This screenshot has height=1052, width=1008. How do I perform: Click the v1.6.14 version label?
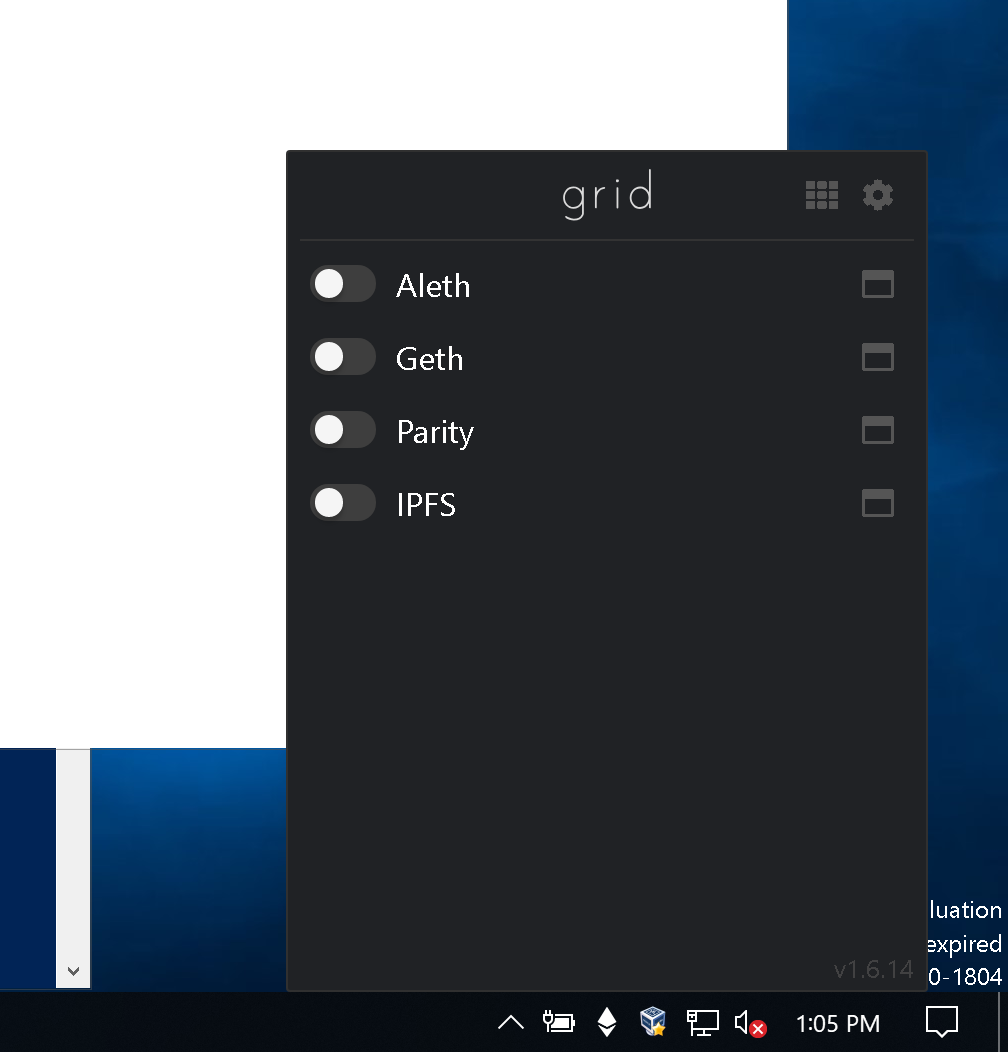coord(874,969)
